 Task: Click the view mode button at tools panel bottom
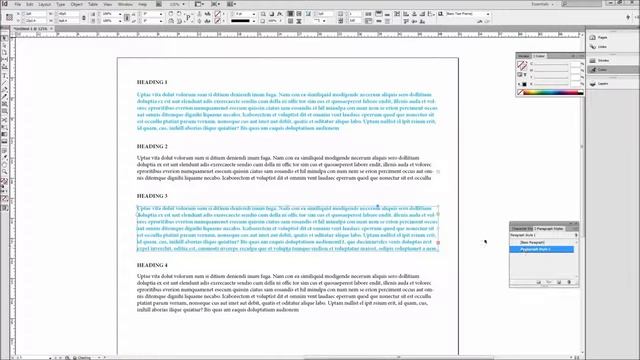[x=4, y=208]
